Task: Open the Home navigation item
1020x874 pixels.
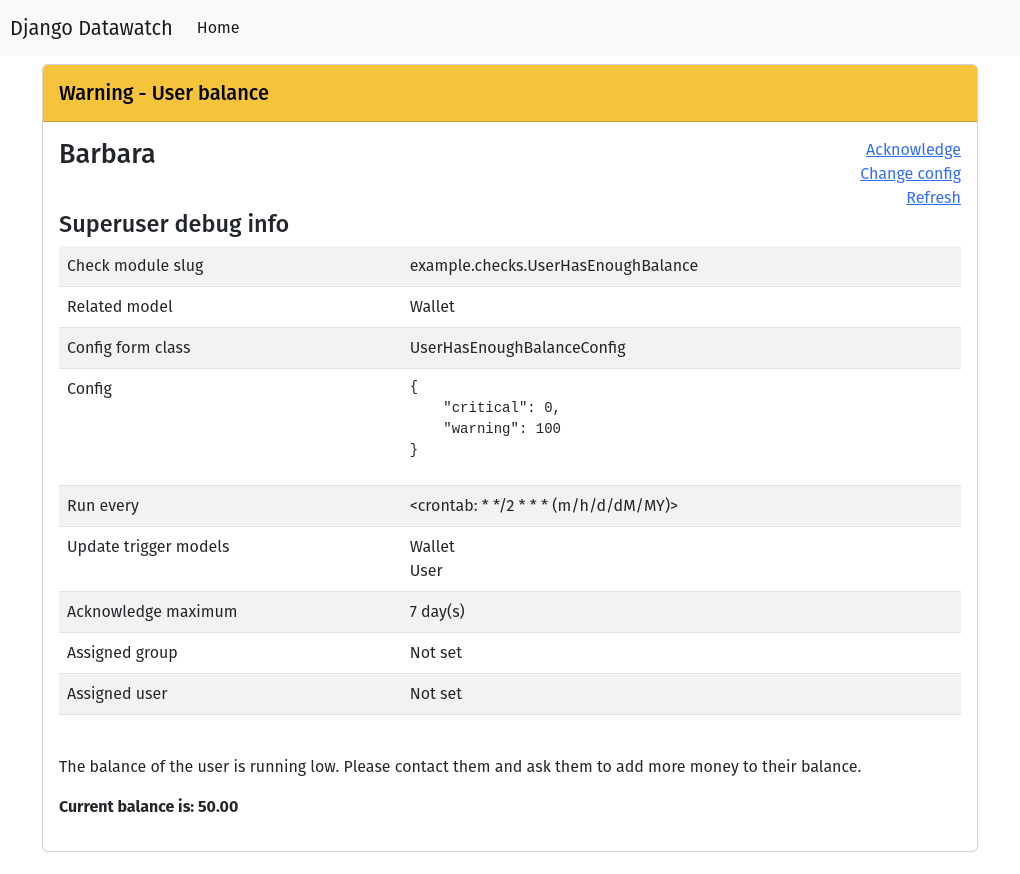Action: point(218,28)
